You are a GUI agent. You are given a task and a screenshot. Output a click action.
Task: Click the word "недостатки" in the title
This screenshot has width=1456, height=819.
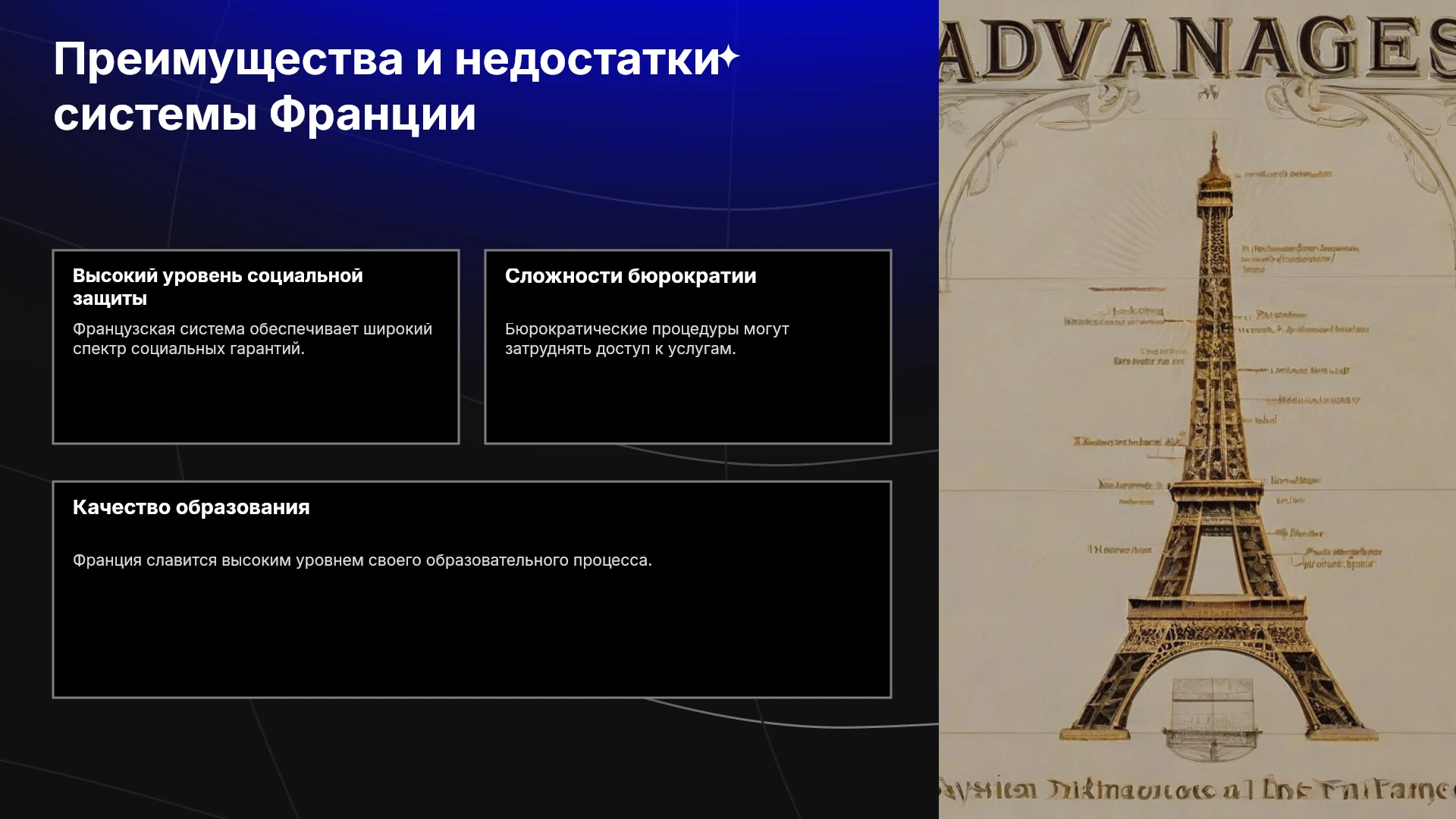click(x=587, y=59)
